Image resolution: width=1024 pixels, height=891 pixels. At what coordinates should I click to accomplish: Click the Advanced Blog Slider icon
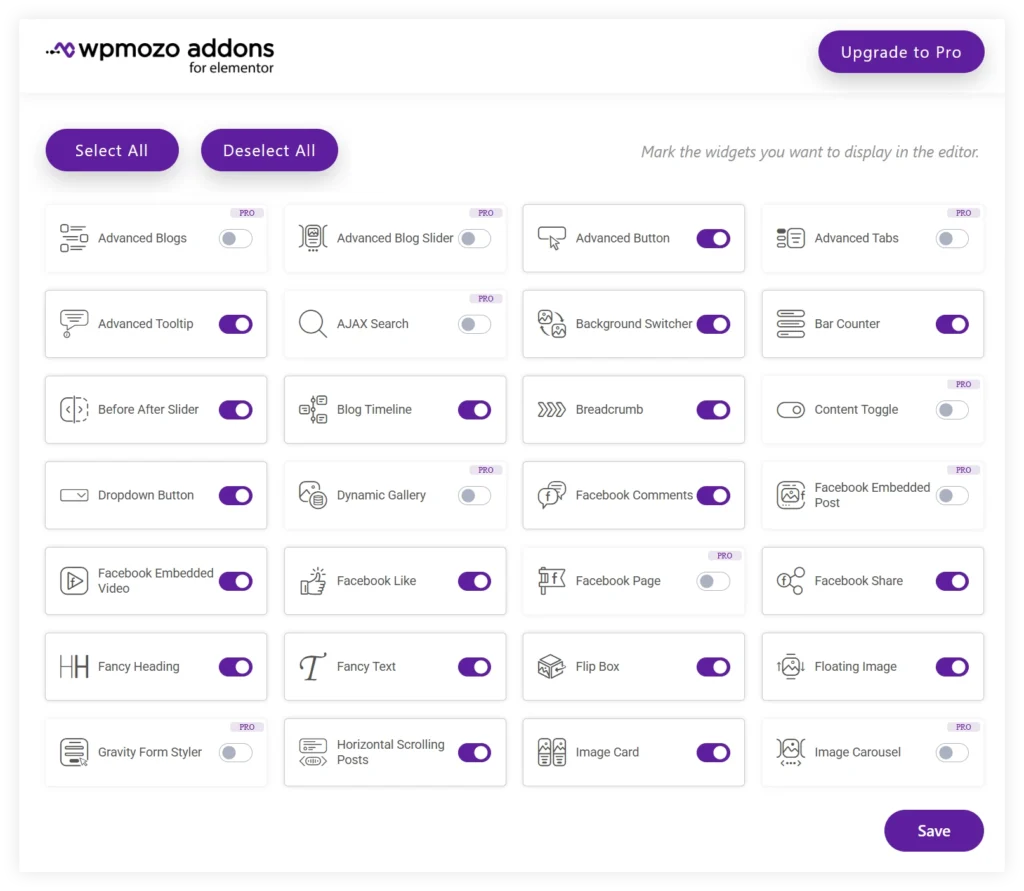pyautogui.click(x=313, y=238)
